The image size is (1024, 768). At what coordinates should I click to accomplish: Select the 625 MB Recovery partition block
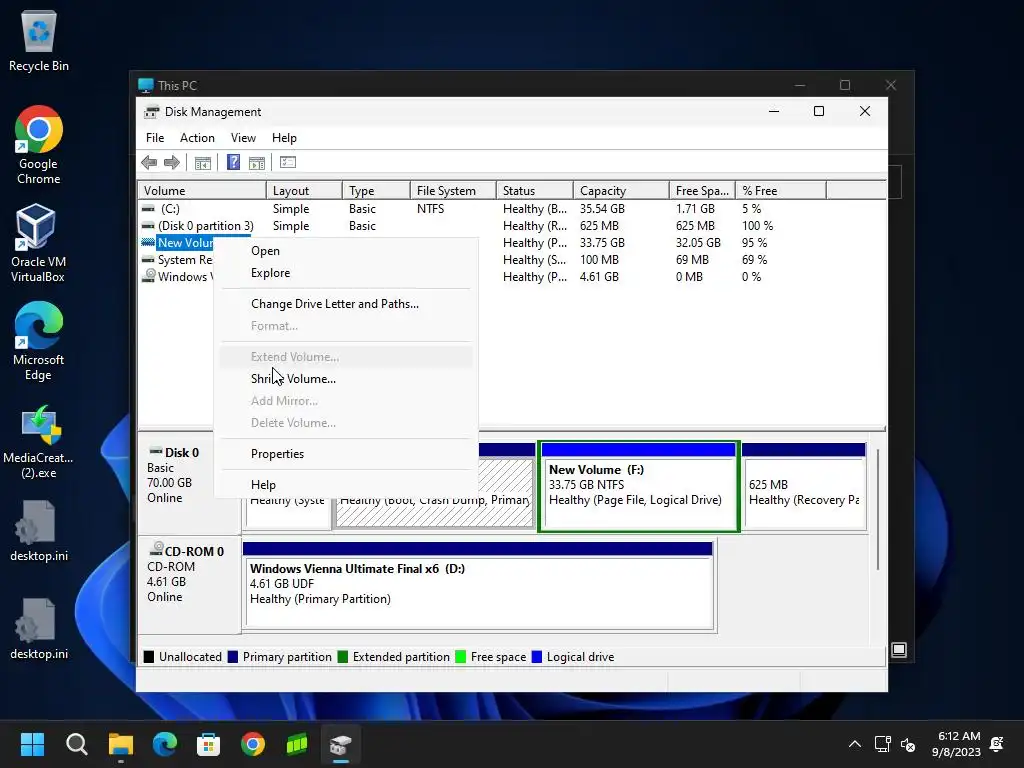[x=805, y=487]
